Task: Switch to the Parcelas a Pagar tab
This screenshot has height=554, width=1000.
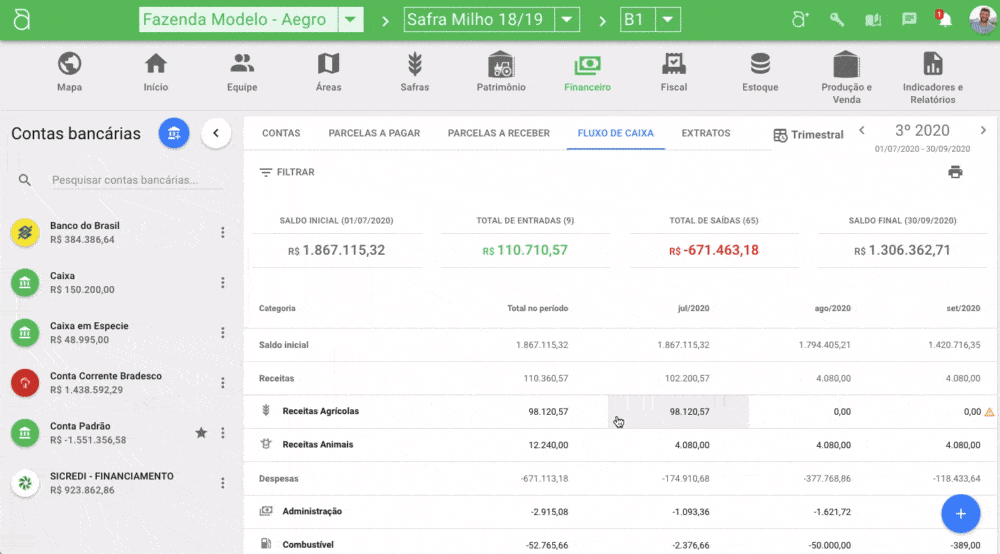Action: [x=374, y=133]
